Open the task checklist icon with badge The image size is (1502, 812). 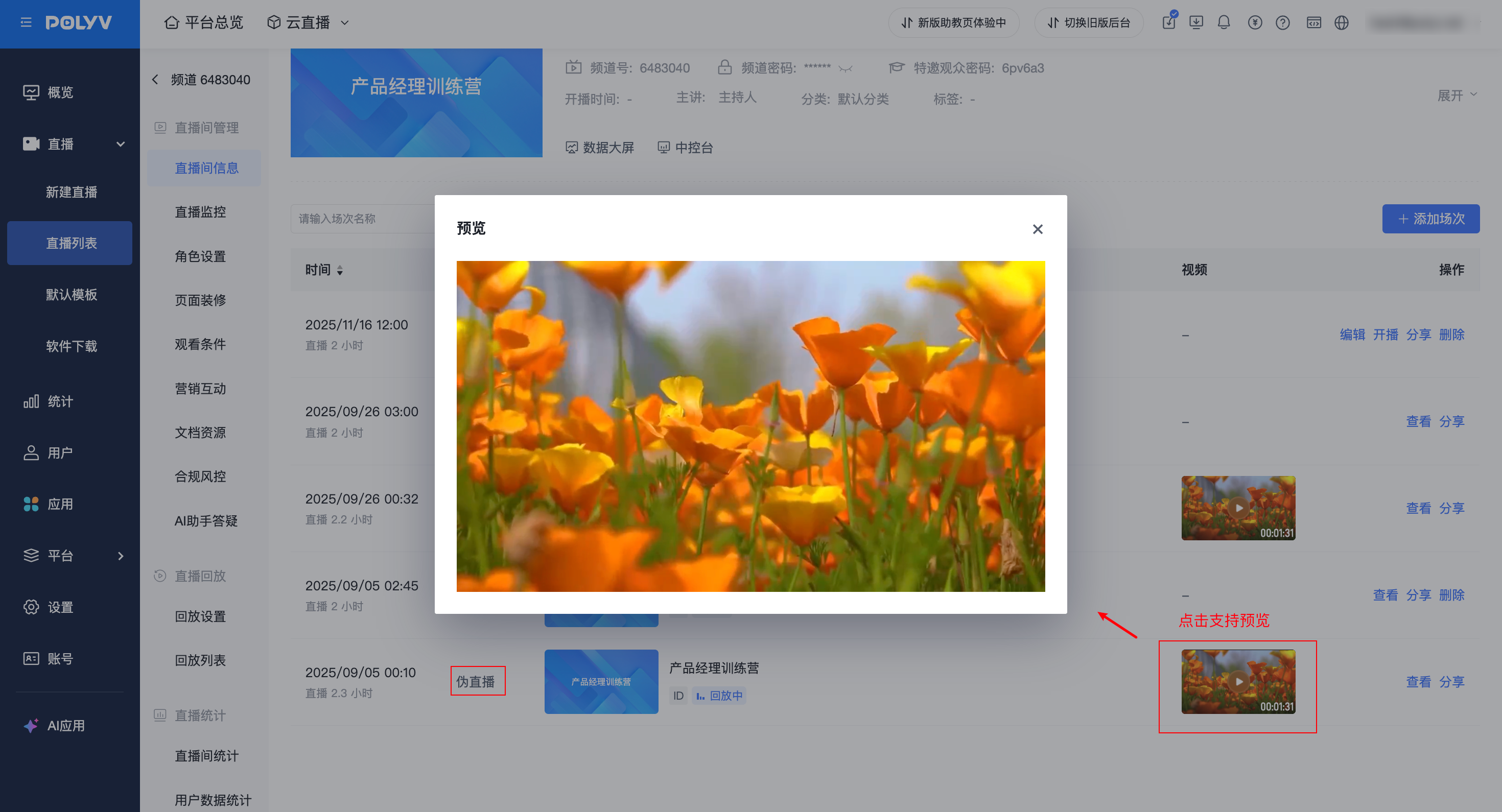point(1169,22)
